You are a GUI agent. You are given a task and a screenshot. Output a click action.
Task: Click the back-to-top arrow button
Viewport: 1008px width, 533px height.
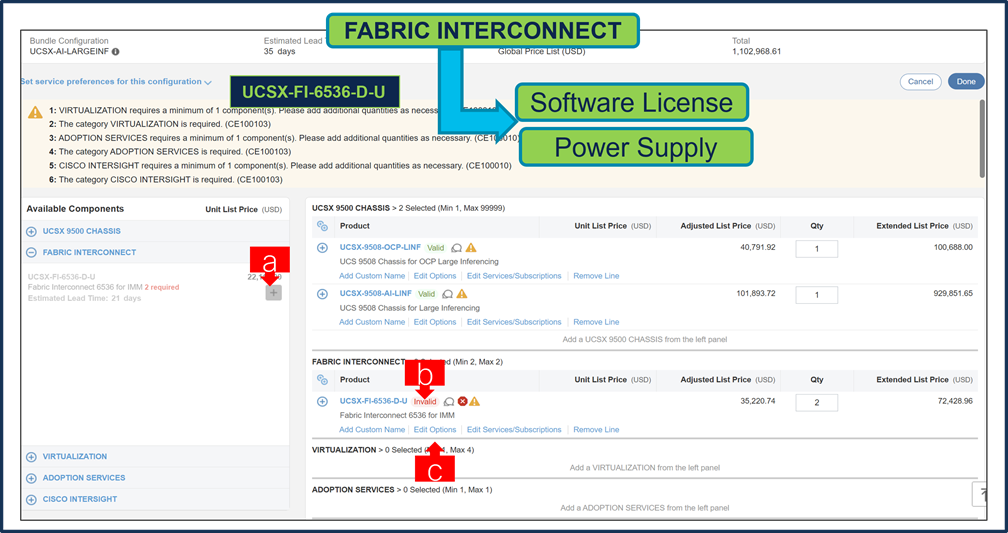tap(979, 494)
